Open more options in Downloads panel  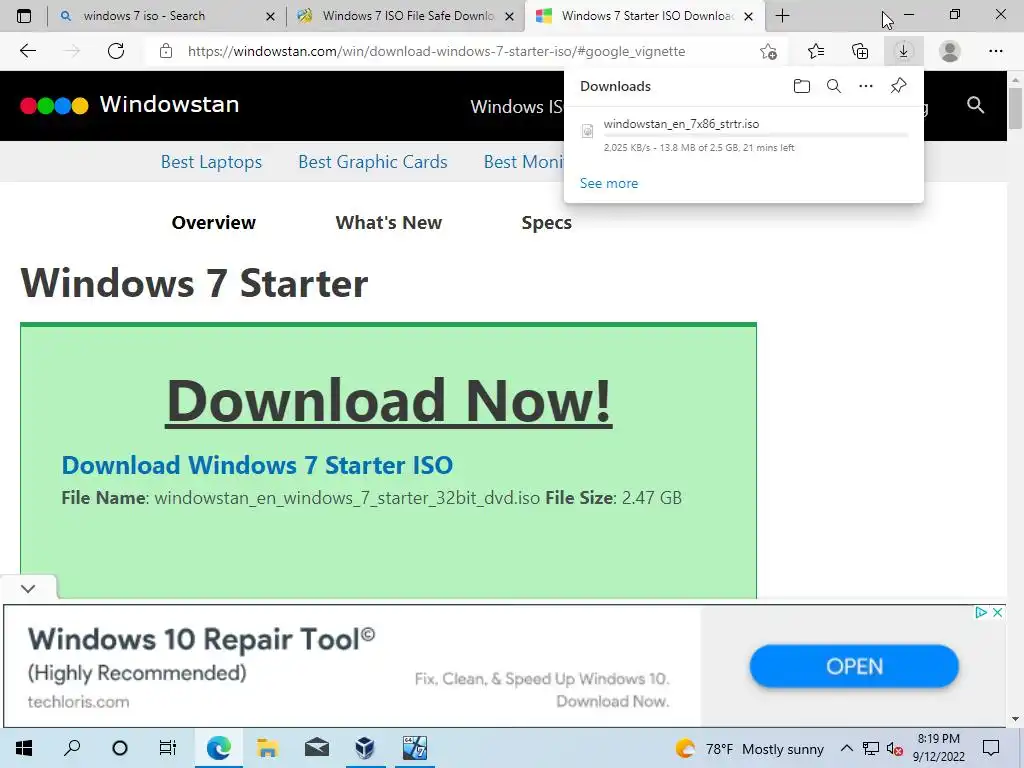pos(866,86)
